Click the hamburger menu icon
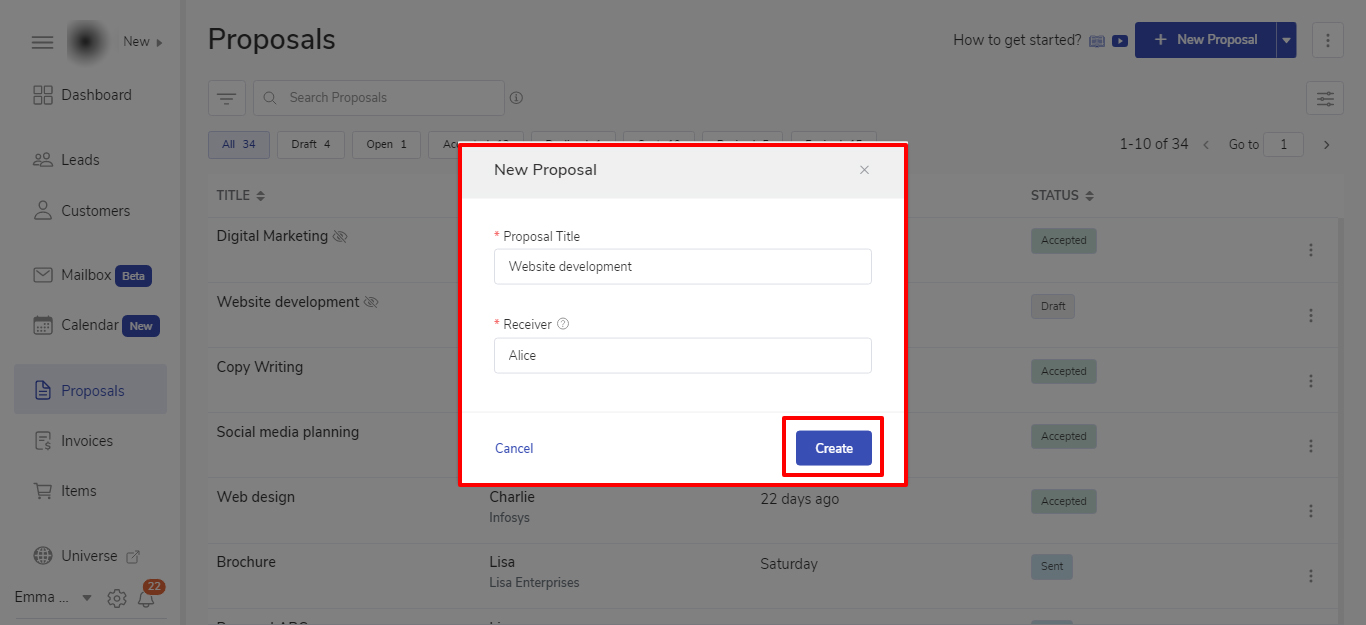Viewport: 1366px width, 625px height. click(42, 42)
